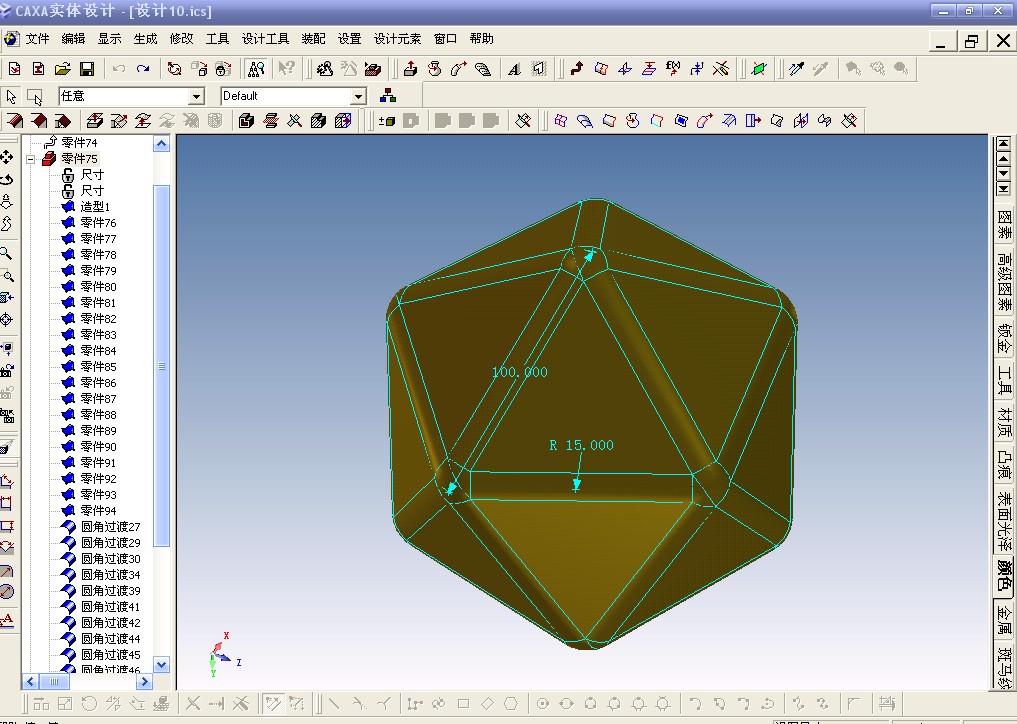Open the 设计工具 menu

[x=265, y=39]
